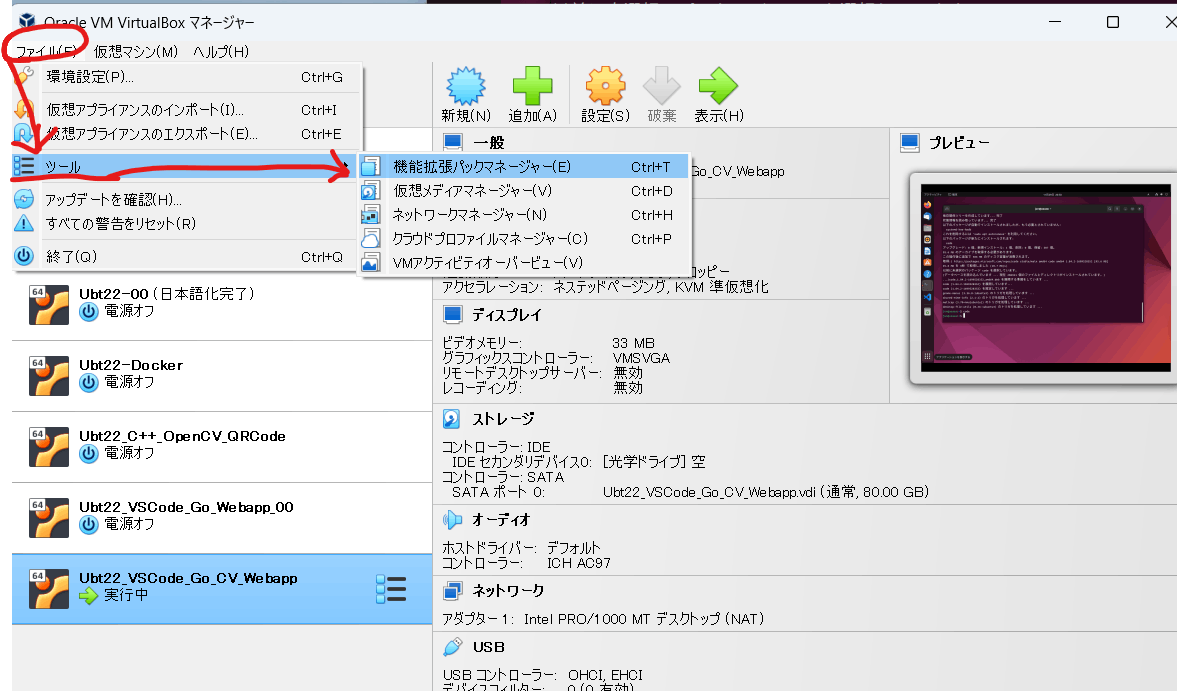
Task: Click Ubt22_VSCode_Go_CV_Webapp.vdi disk entry
Action: 766,492
